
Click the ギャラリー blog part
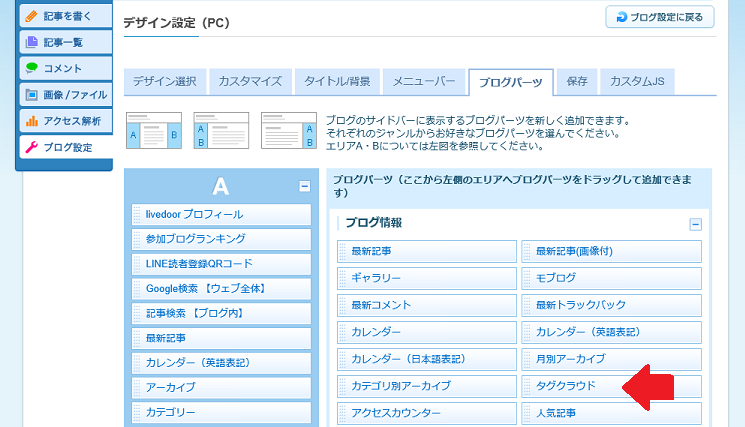coord(427,278)
